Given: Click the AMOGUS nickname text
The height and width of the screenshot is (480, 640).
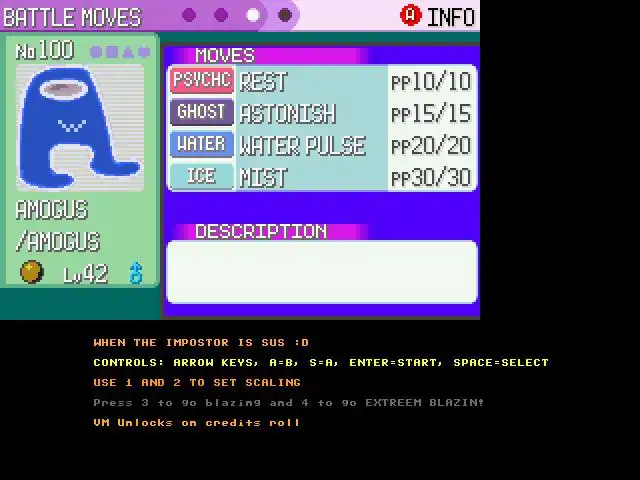Looking at the screenshot, I should click(52, 210).
